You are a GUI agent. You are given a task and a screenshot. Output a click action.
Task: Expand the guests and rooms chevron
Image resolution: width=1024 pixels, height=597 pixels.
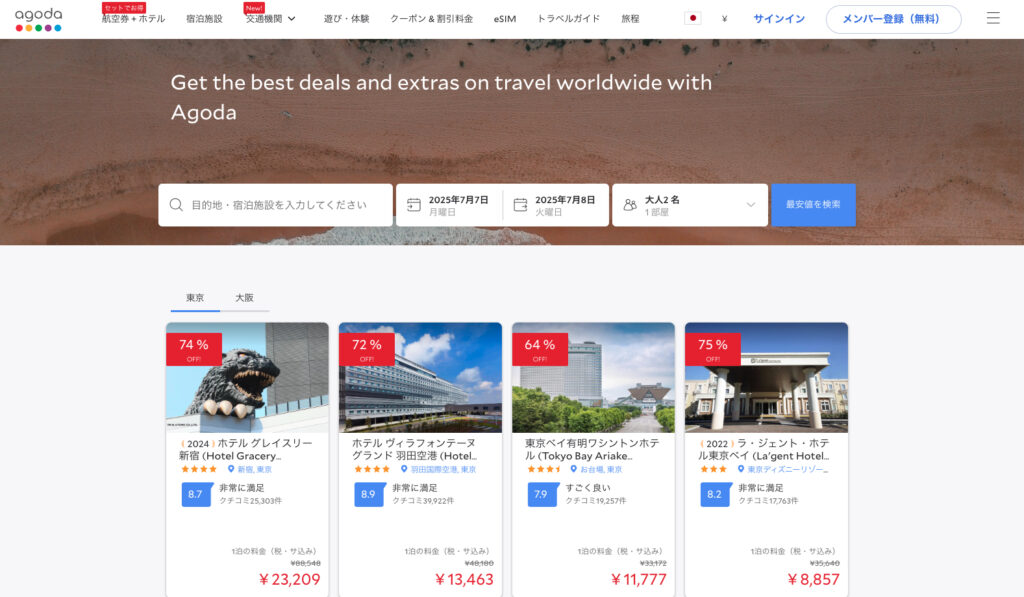tap(750, 205)
